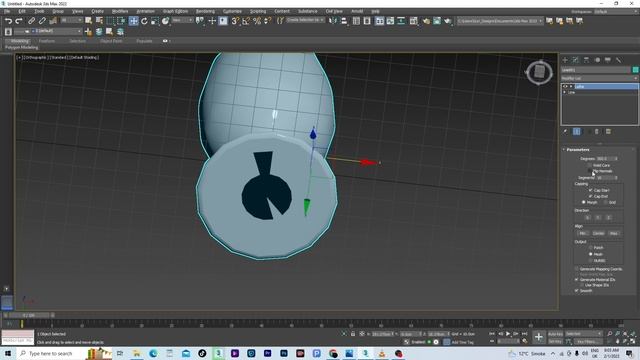Toggle the Flip Normals checkbox

pos(590,171)
